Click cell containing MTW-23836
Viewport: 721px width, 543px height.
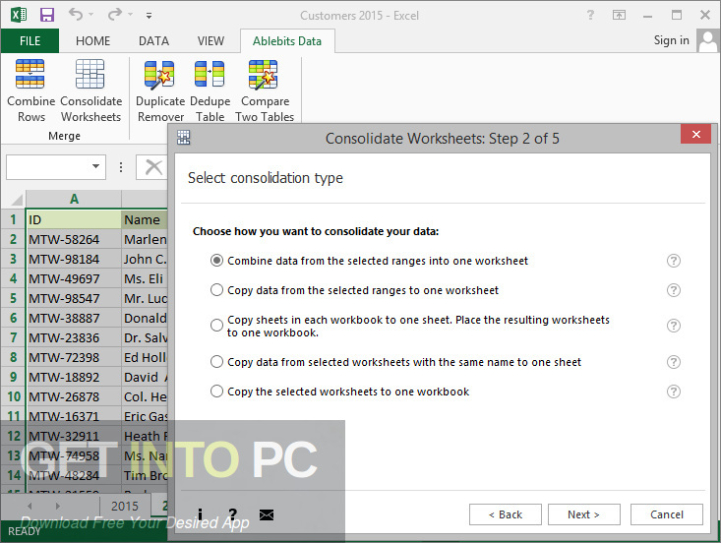(74, 338)
